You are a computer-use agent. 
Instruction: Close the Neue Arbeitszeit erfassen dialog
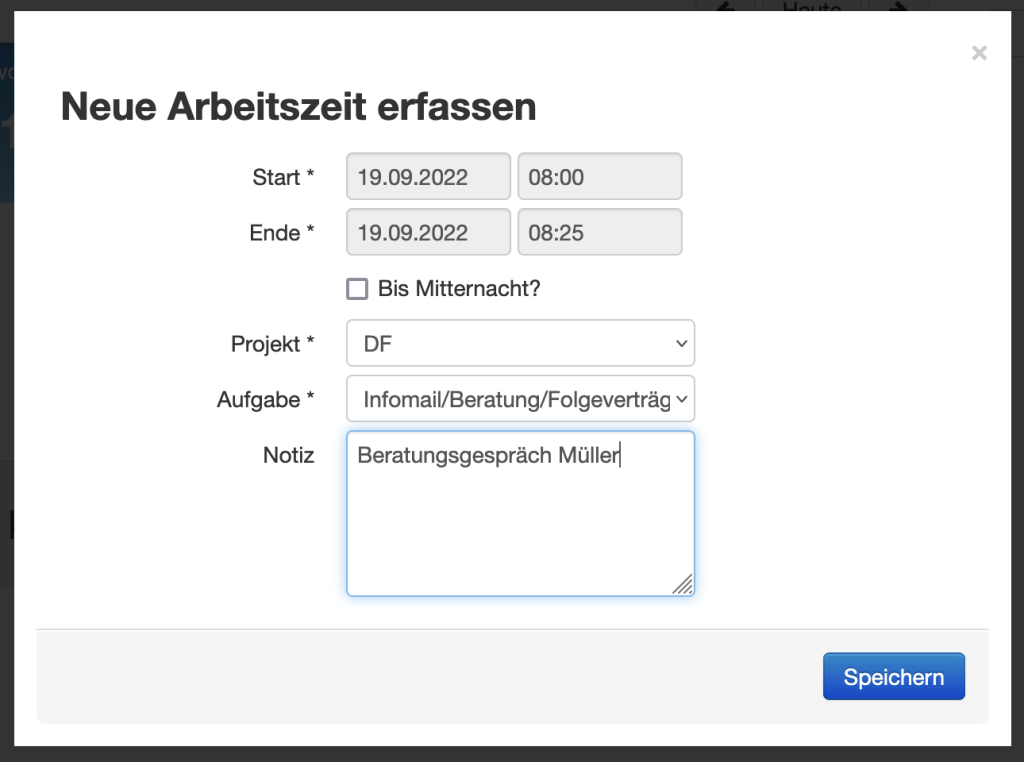click(979, 53)
